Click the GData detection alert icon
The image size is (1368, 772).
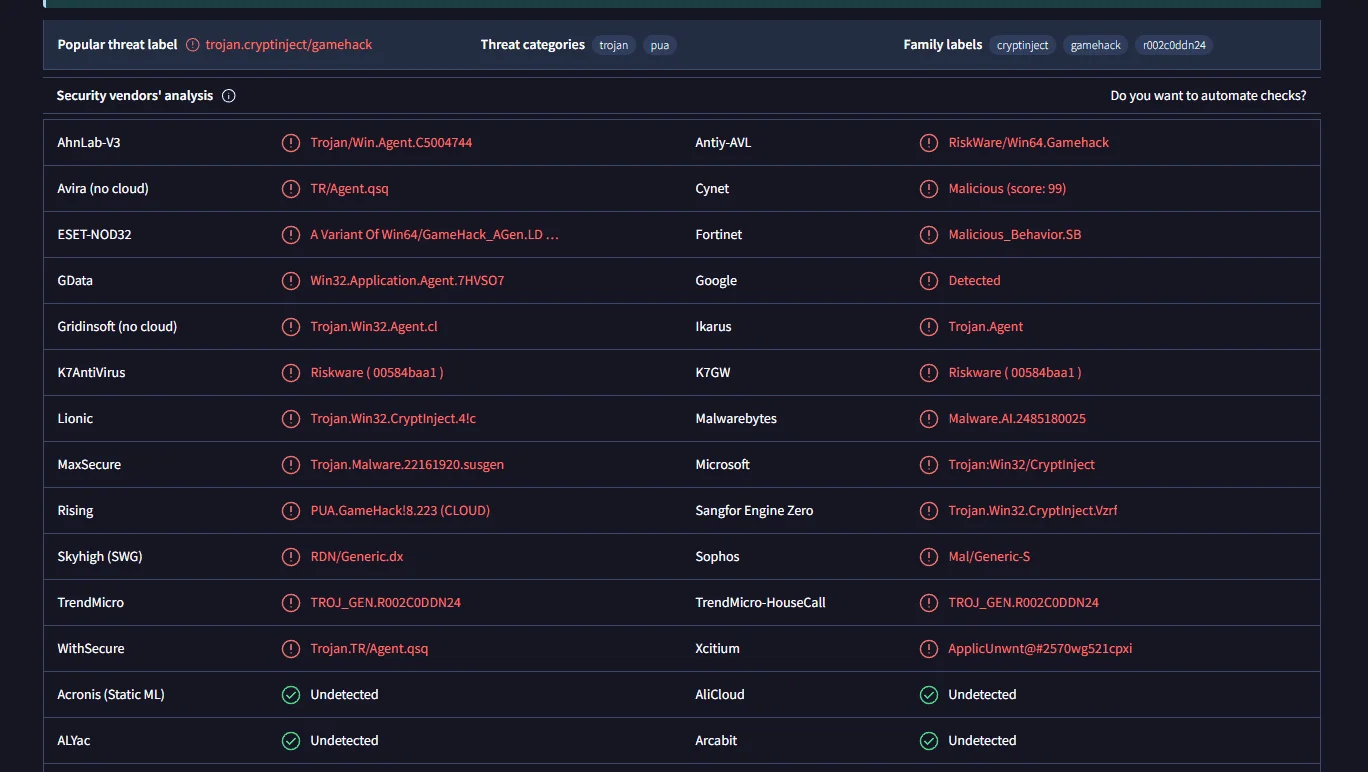click(x=291, y=281)
